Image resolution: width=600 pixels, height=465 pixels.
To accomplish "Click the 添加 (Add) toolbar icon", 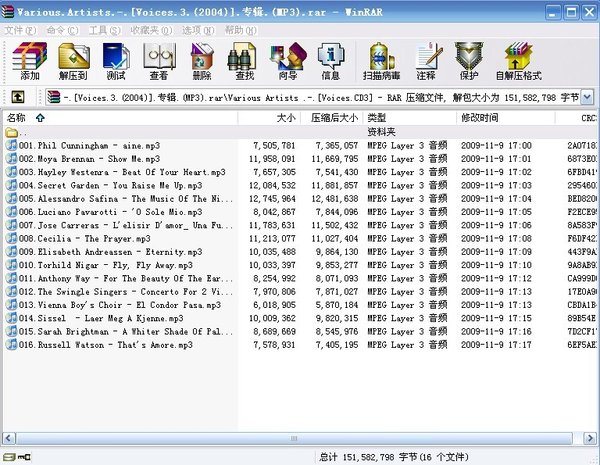I will coord(29,61).
